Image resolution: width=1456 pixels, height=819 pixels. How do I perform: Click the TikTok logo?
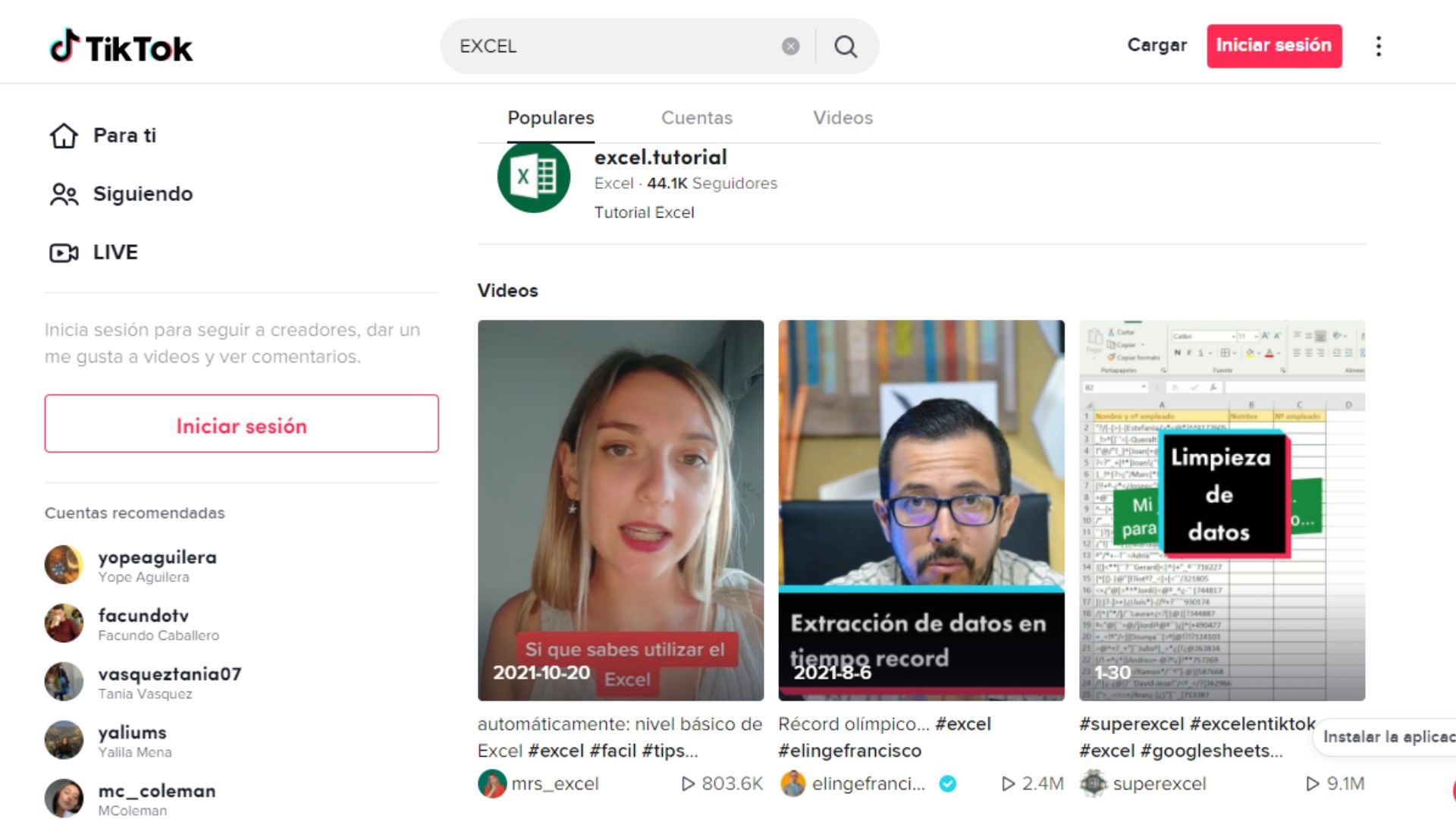pos(121,47)
